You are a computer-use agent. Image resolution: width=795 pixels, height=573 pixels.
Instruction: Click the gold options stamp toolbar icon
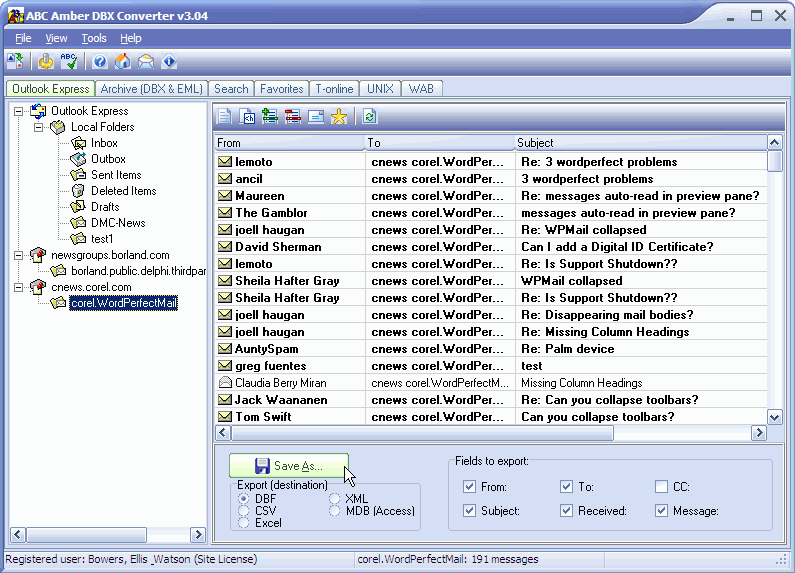(x=46, y=61)
